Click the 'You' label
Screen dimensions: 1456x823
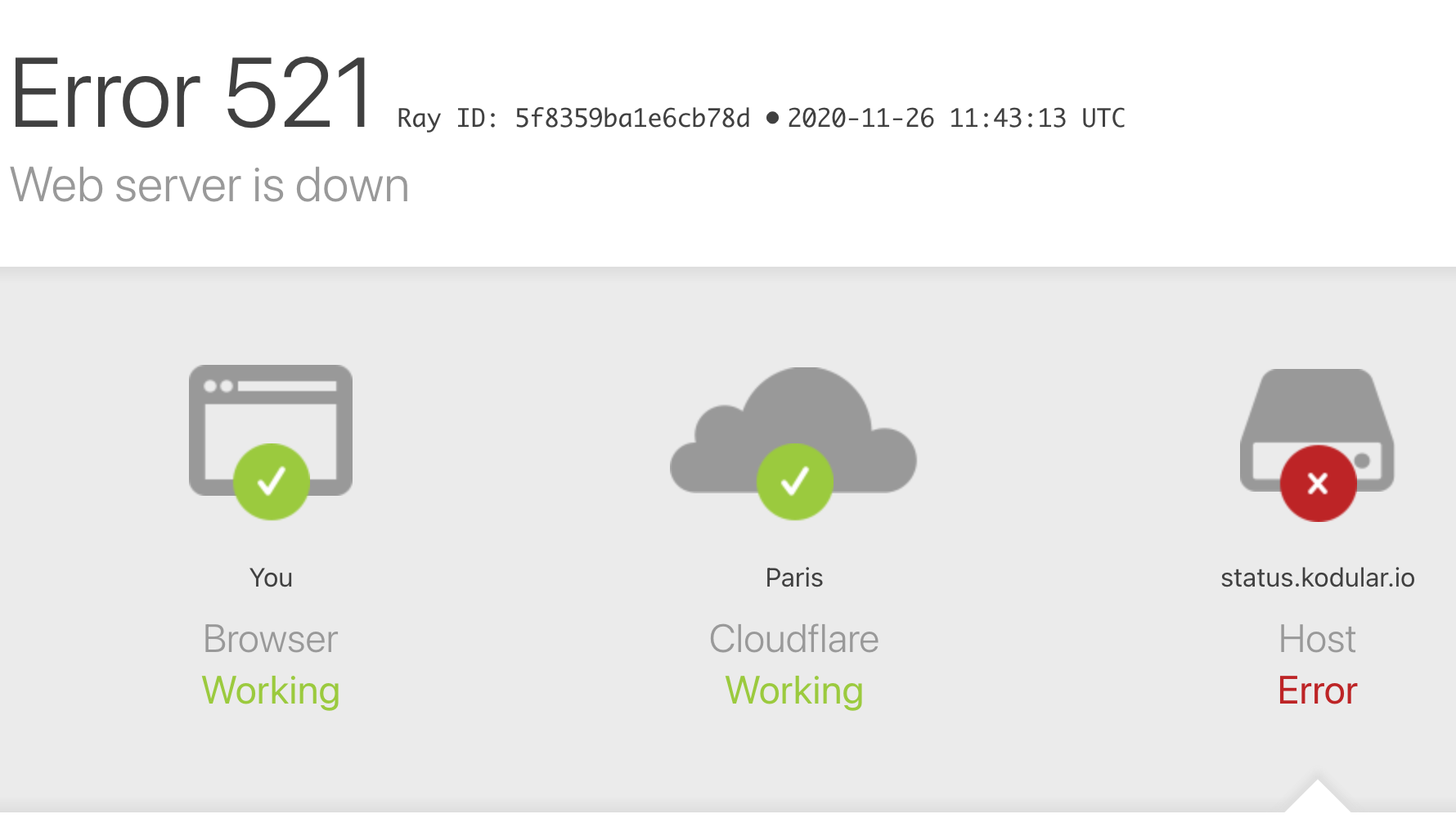tap(271, 578)
